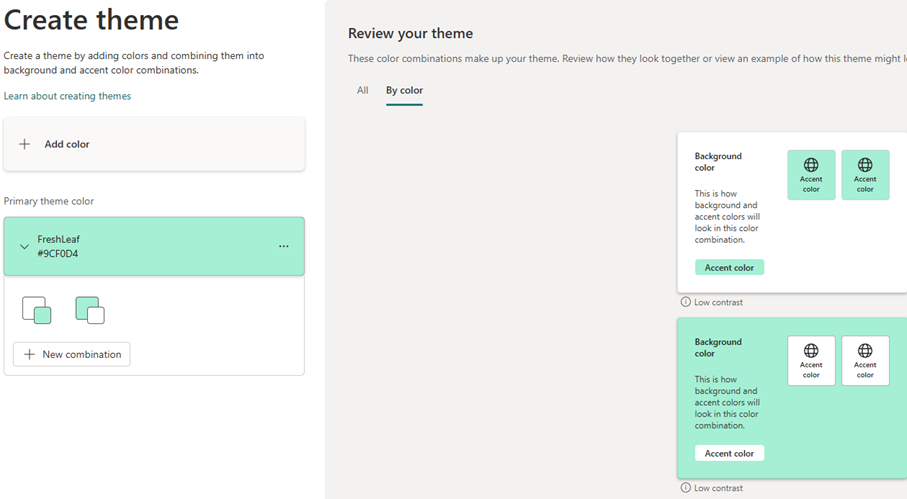The image size is (907, 499).
Task: Click info icon beside Low contrast under white card
Action: click(x=685, y=302)
